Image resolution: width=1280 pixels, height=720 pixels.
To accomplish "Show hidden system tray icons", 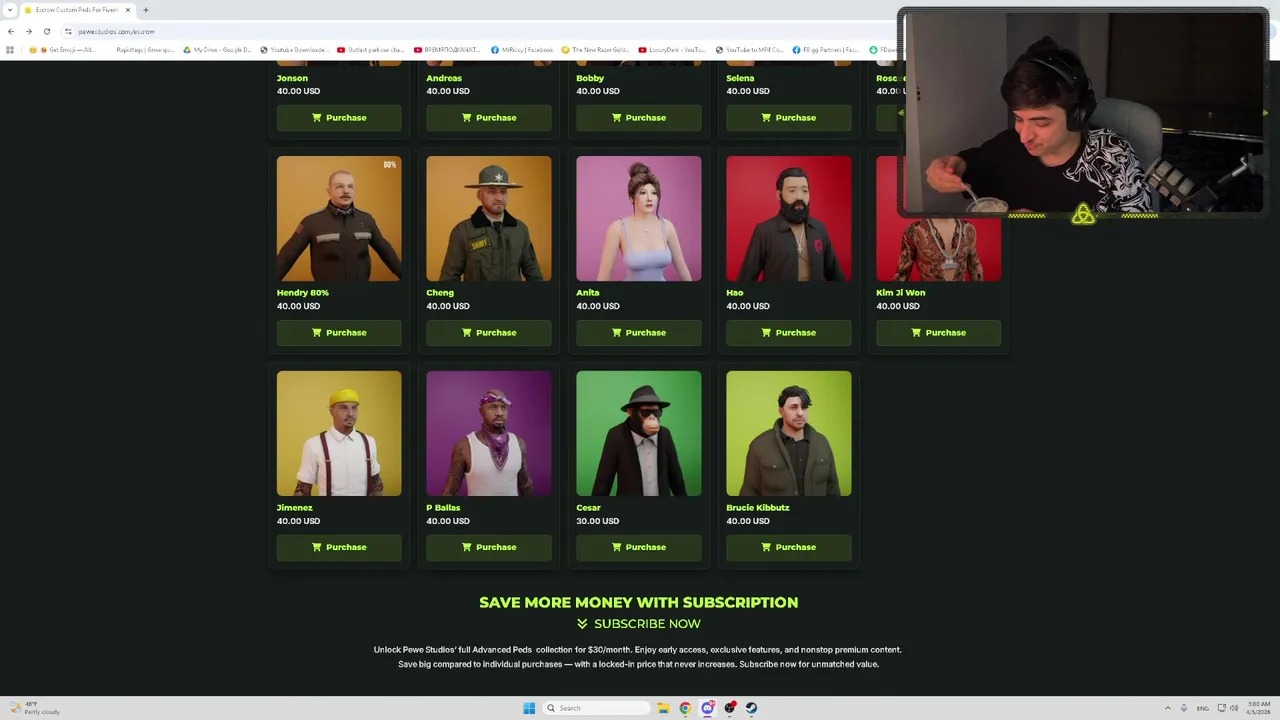I will (1167, 708).
